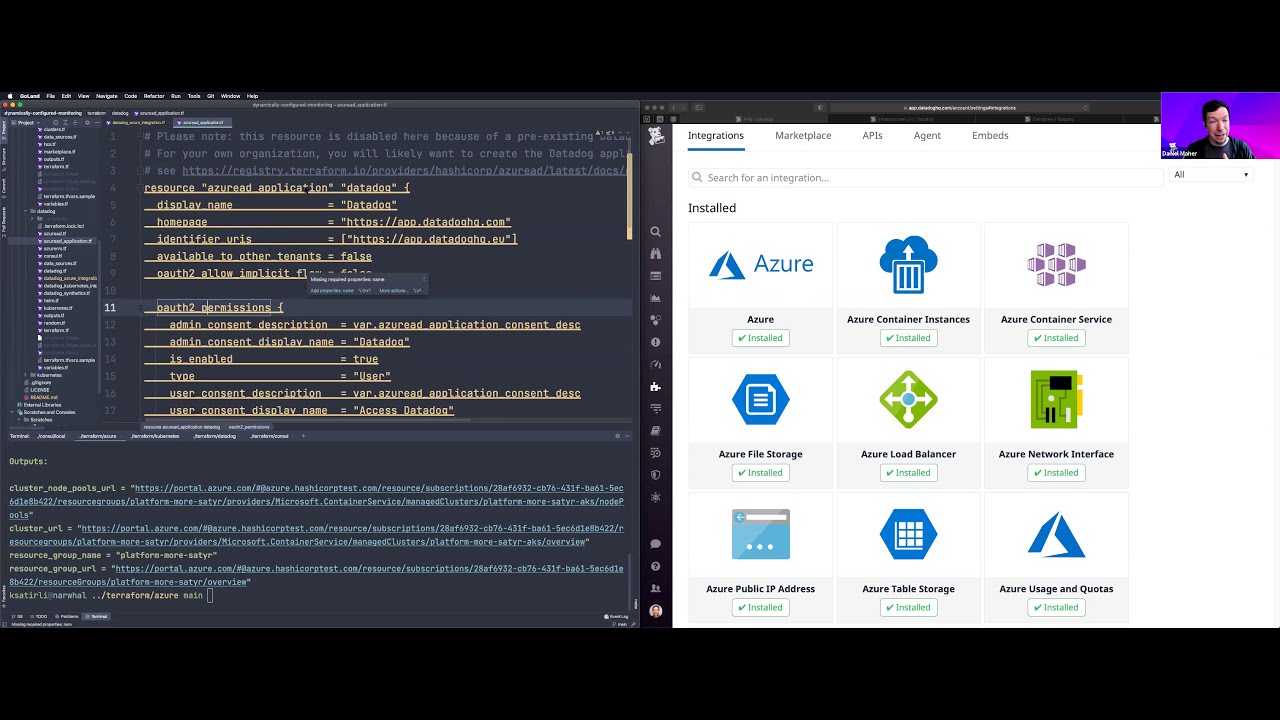Viewport: 1280px width, 720px height.
Task: Open the File menu in GoLand
Action: pos(50,96)
